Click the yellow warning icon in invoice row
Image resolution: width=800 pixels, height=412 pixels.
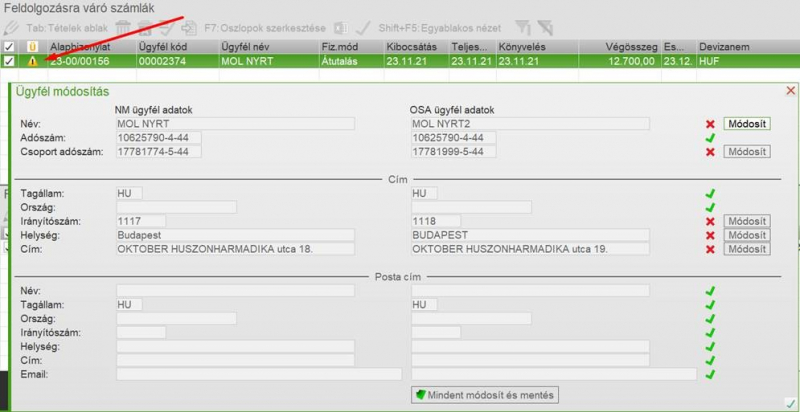pyautogui.click(x=33, y=61)
